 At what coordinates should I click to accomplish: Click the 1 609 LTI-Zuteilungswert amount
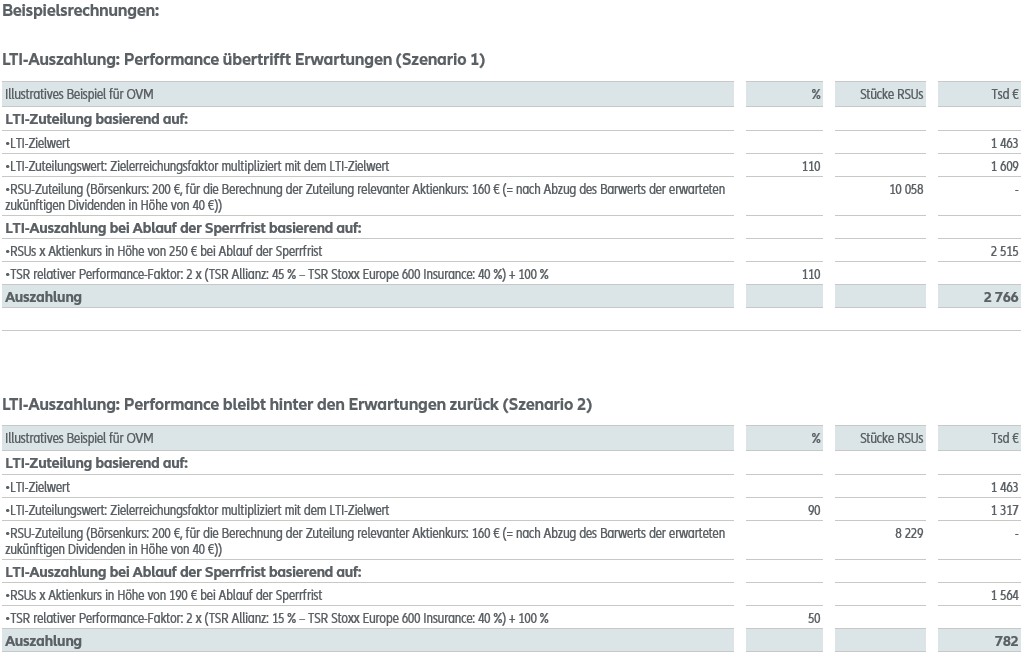click(1004, 167)
